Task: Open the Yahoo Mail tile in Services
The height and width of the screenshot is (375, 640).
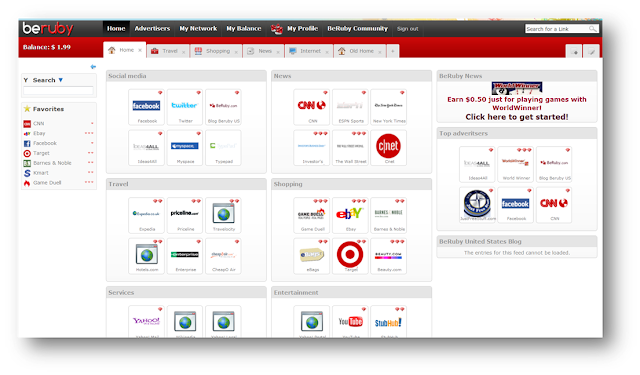Action: pos(147,322)
